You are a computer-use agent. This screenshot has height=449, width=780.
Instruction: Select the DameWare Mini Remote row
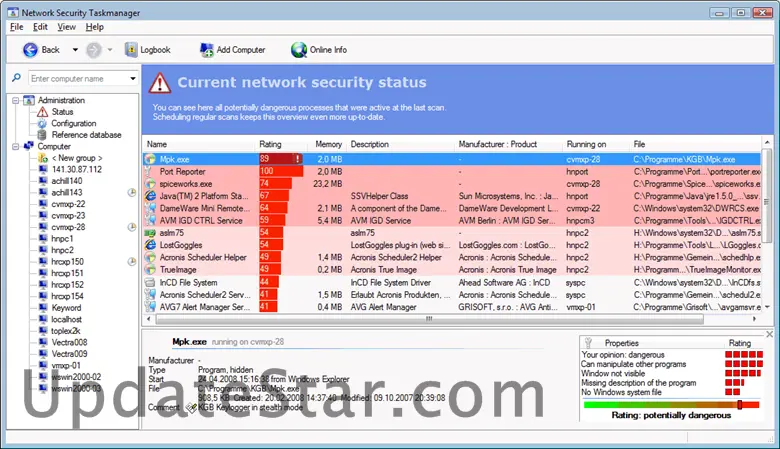point(452,208)
